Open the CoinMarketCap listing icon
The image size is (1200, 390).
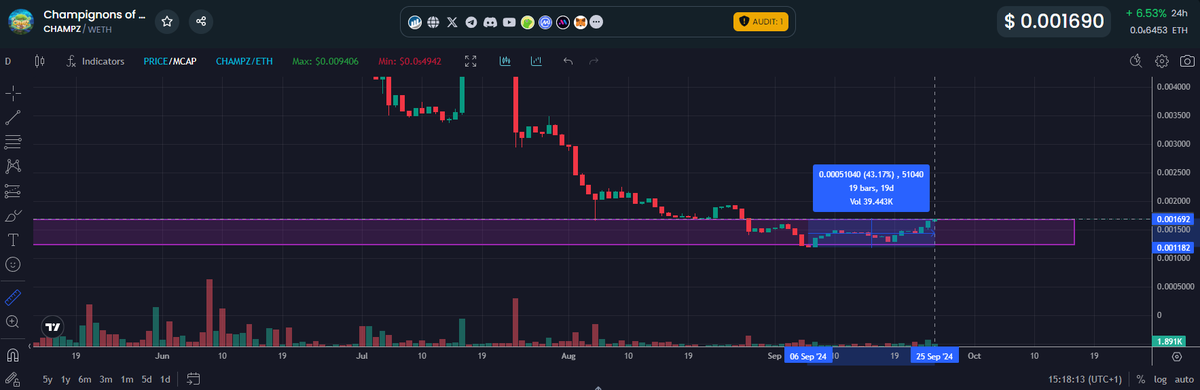point(545,21)
